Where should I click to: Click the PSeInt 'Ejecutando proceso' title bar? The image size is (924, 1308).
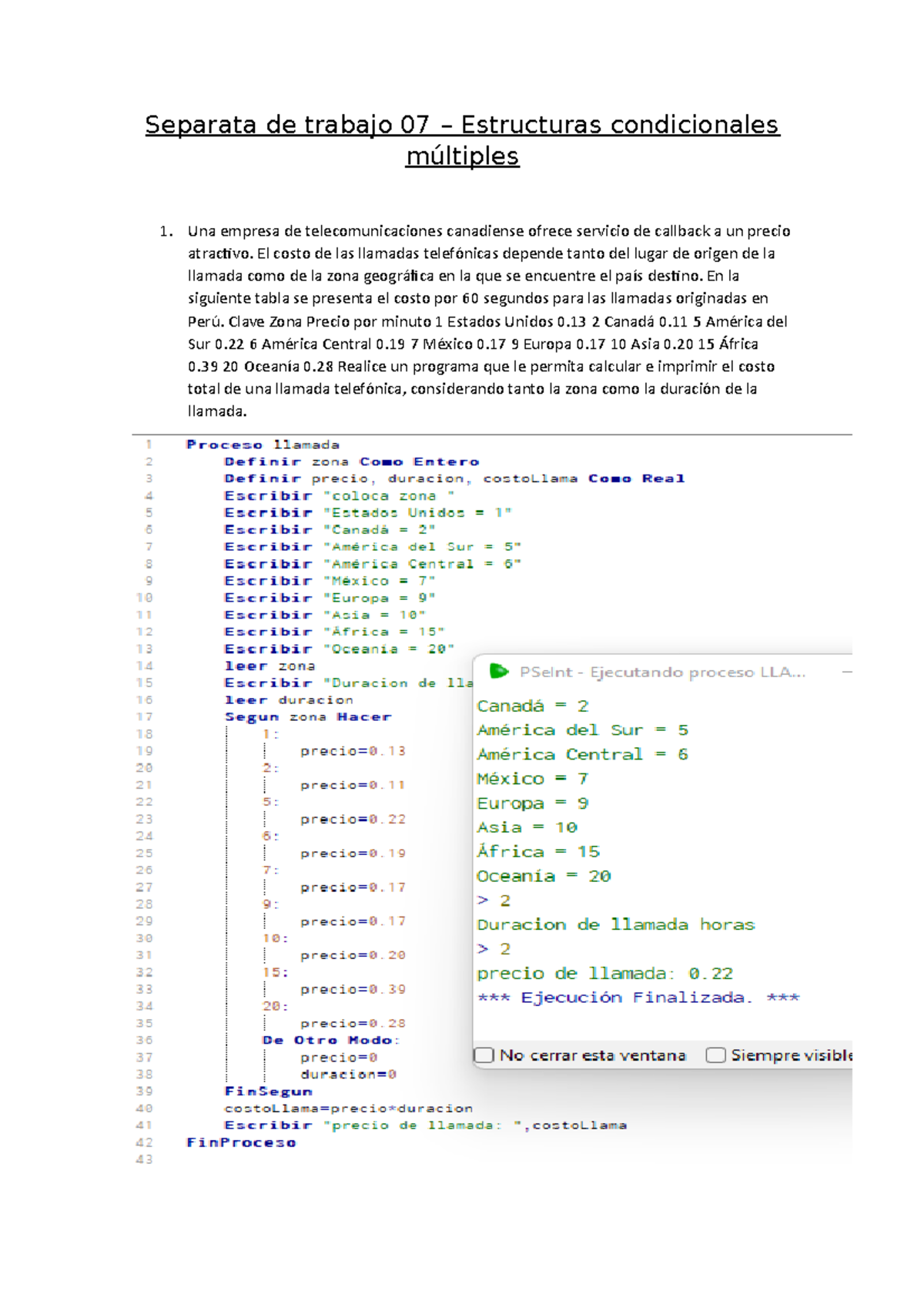pos(662,672)
